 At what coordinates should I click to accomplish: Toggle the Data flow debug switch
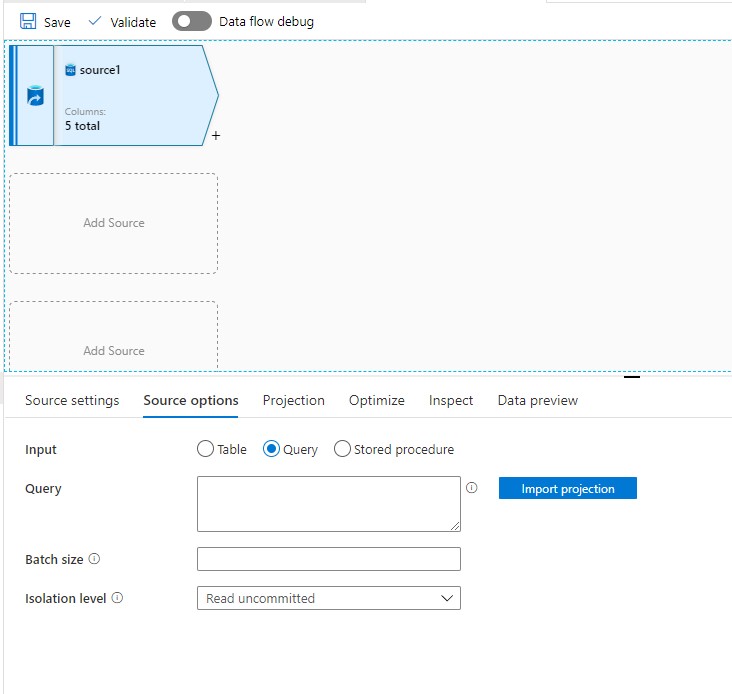point(191,21)
